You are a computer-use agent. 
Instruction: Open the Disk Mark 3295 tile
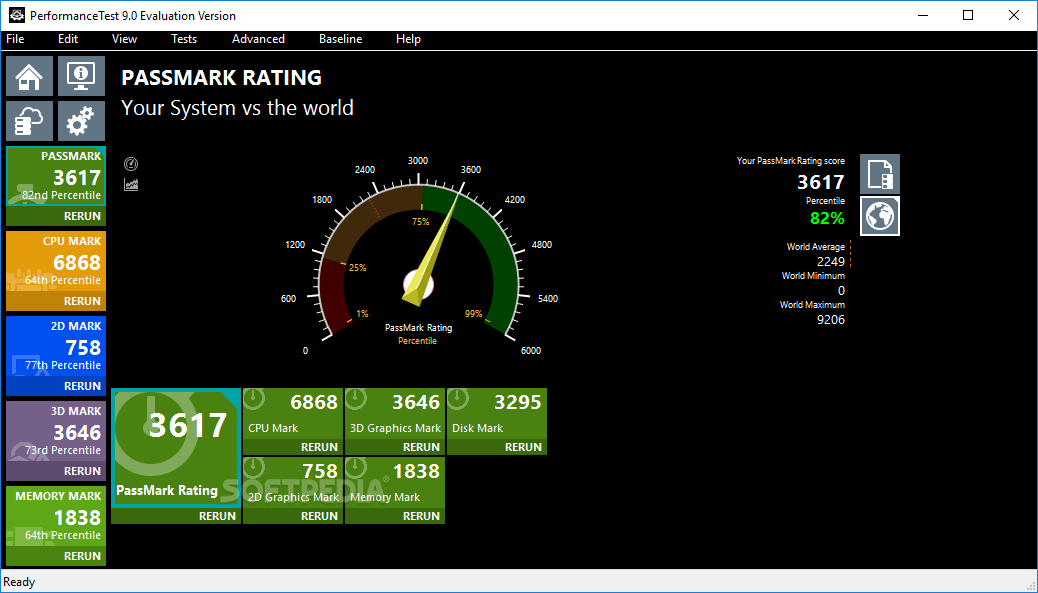point(496,414)
